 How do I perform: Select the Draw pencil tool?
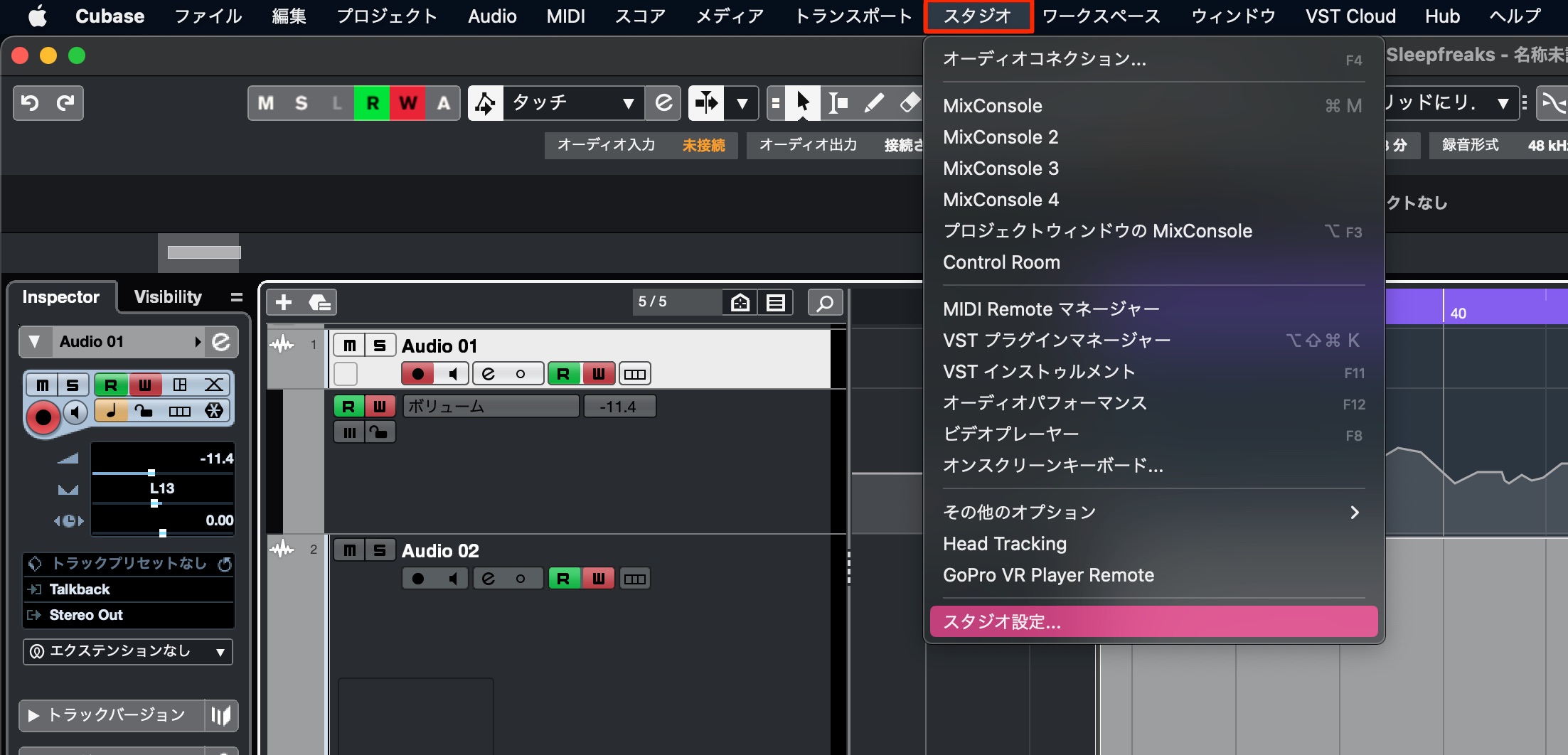pyautogui.click(x=874, y=104)
